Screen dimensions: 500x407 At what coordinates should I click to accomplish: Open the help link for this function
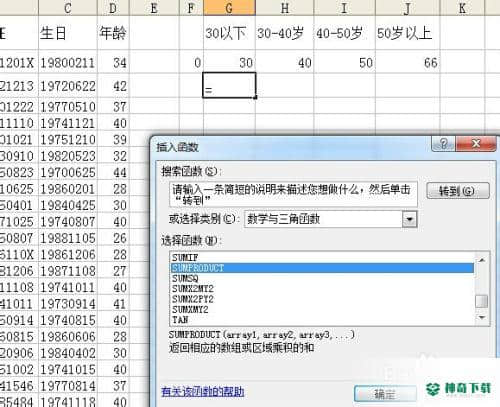(x=203, y=392)
